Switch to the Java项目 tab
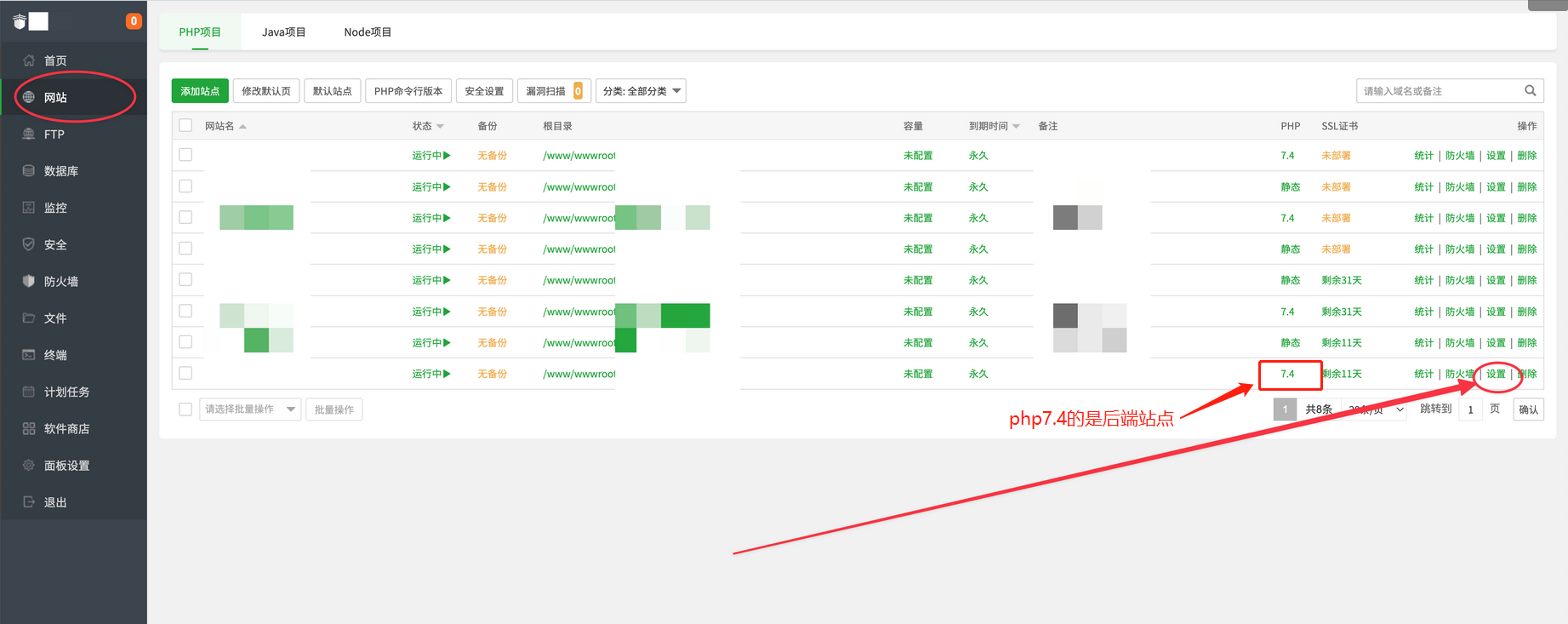The image size is (1568, 624). click(x=283, y=32)
